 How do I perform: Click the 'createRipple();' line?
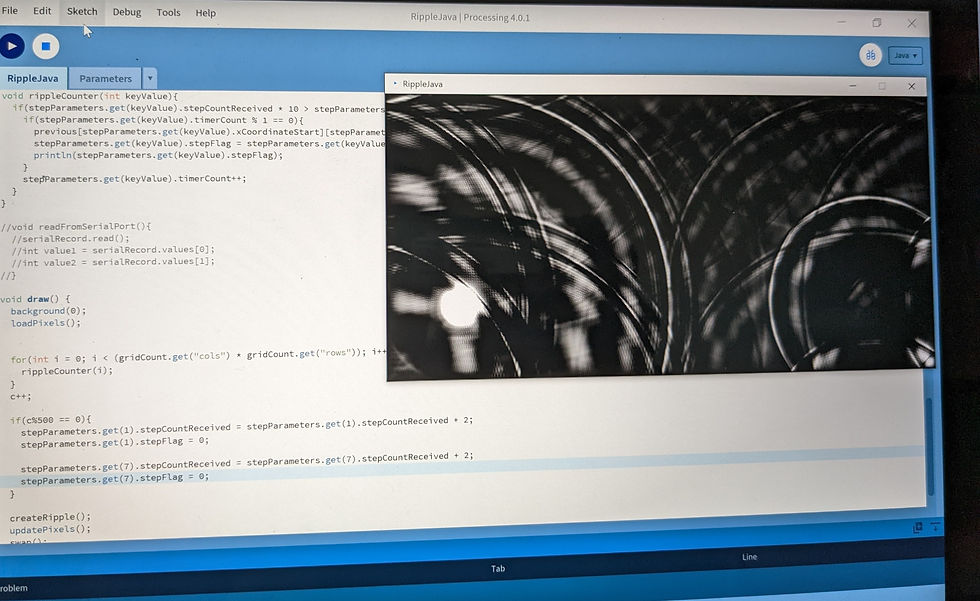[x=50, y=517]
